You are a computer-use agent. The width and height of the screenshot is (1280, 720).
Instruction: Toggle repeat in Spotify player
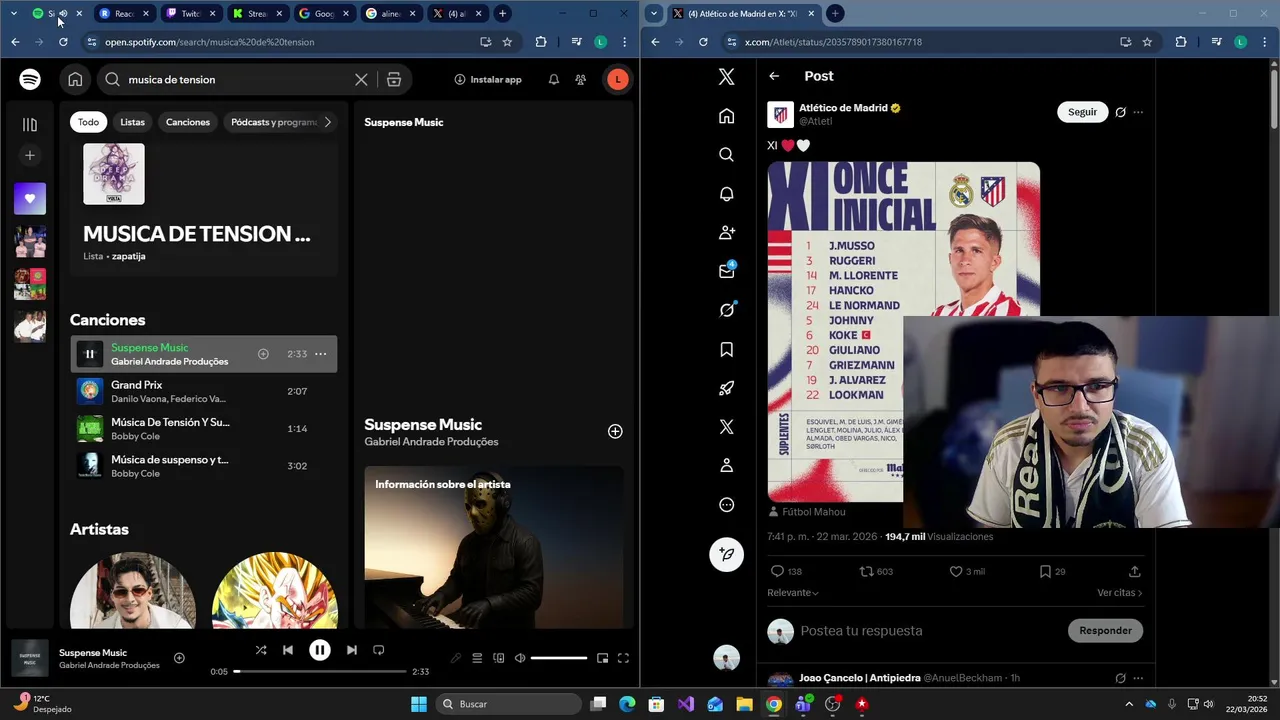(x=378, y=650)
